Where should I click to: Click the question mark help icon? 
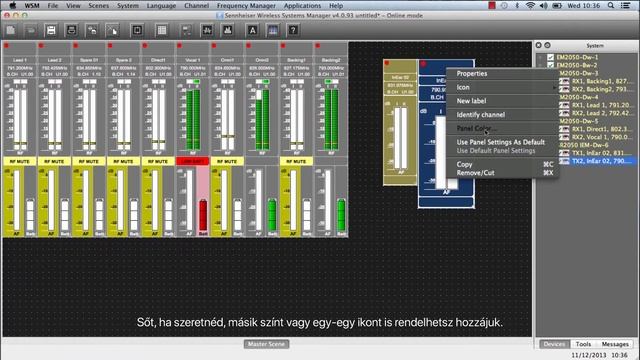pos(293,30)
